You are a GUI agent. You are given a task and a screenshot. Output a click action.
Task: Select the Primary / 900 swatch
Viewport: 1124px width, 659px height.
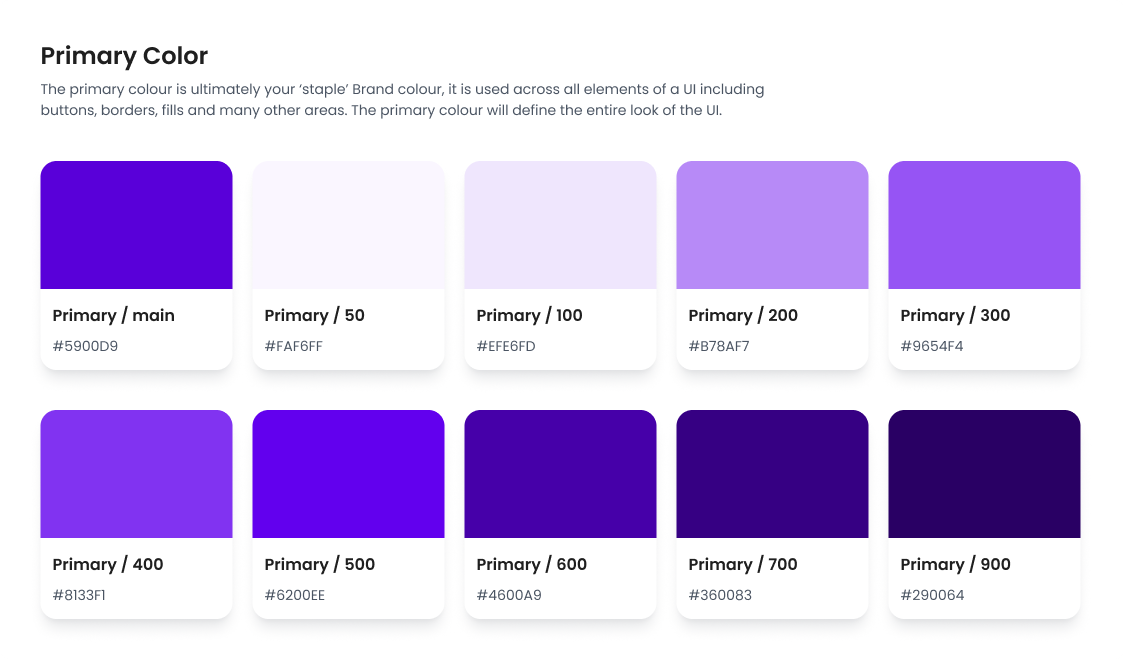point(984,474)
